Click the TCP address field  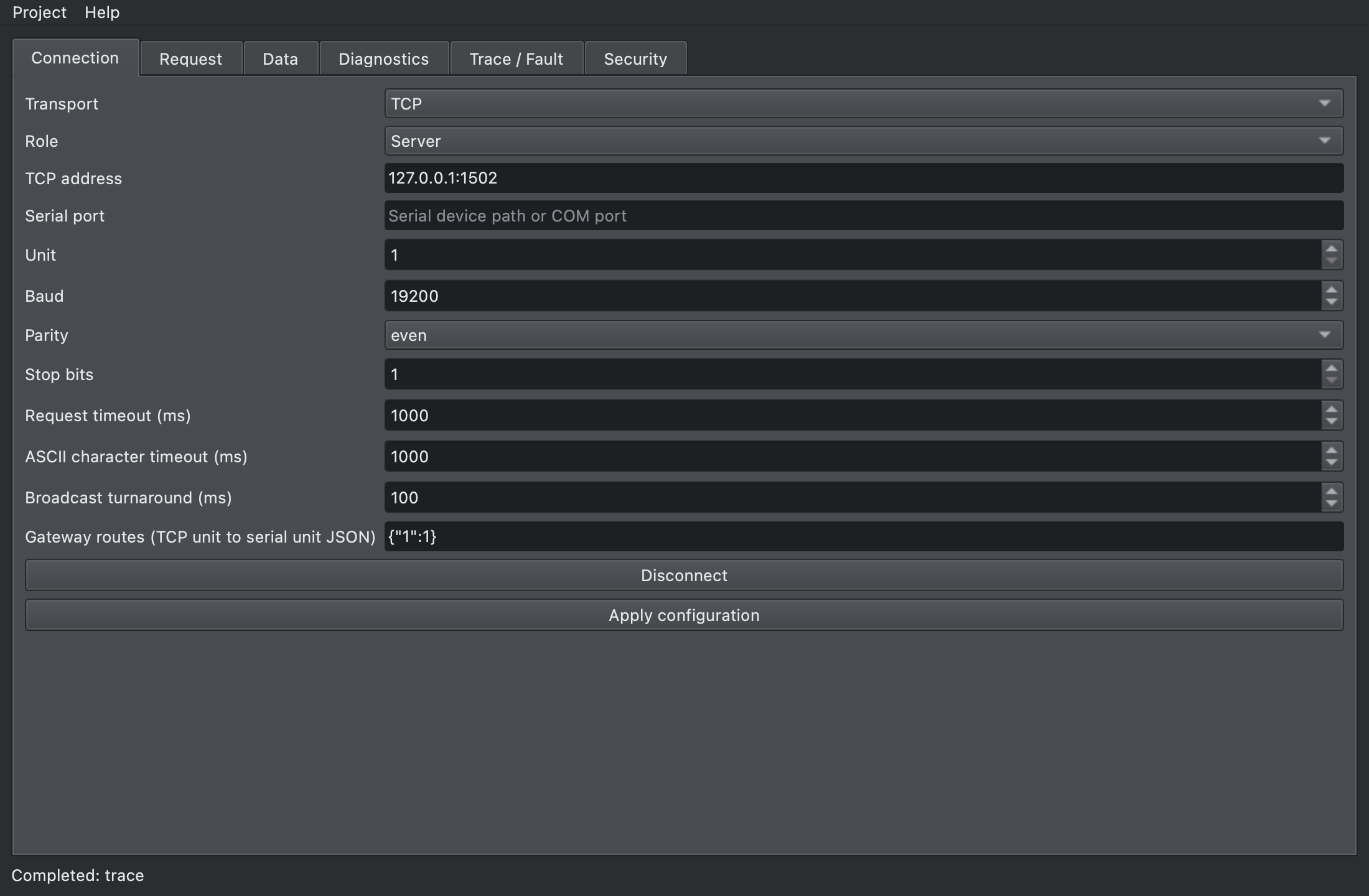point(864,178)
